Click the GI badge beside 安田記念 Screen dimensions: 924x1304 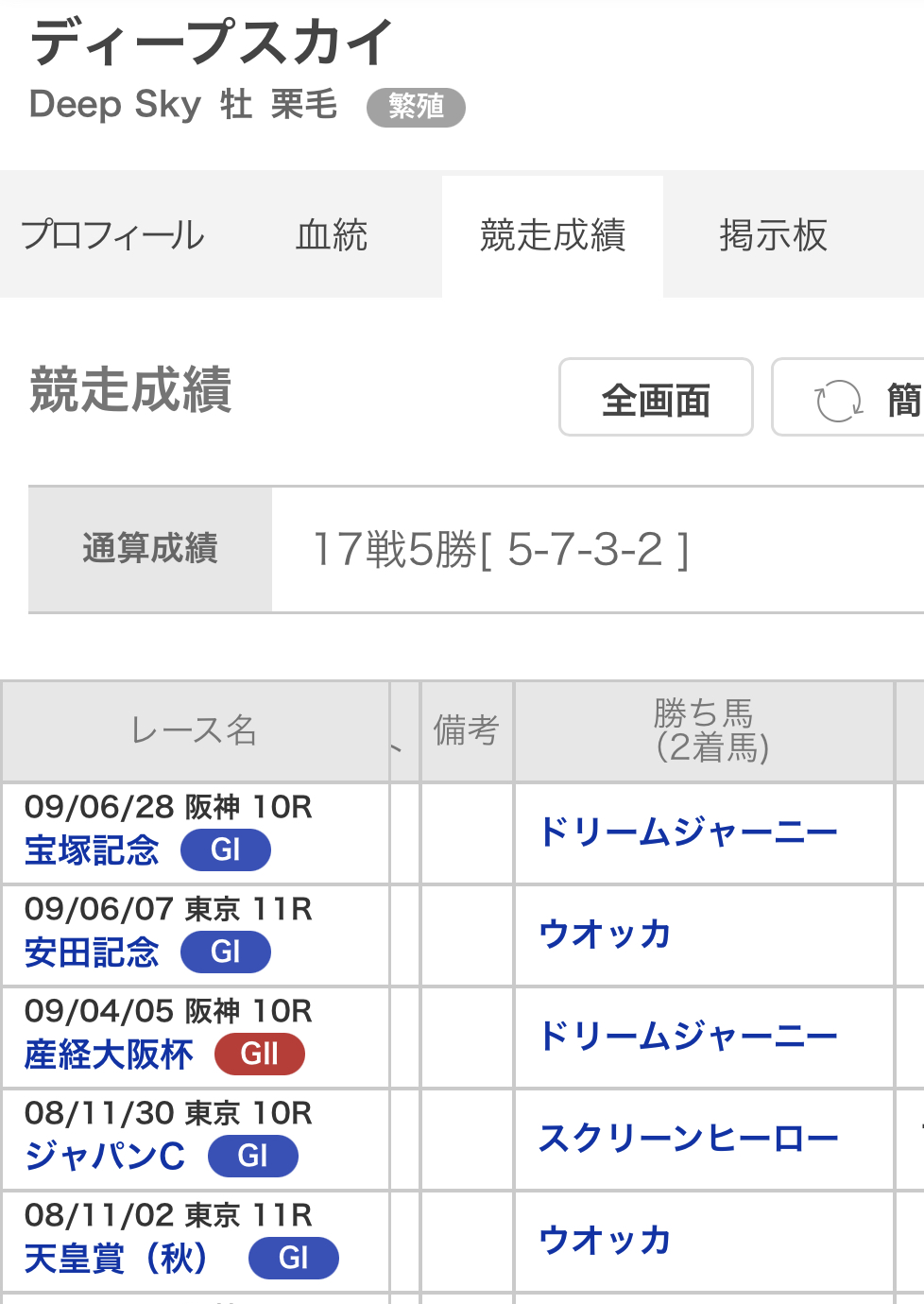click(x=226, y=952)
